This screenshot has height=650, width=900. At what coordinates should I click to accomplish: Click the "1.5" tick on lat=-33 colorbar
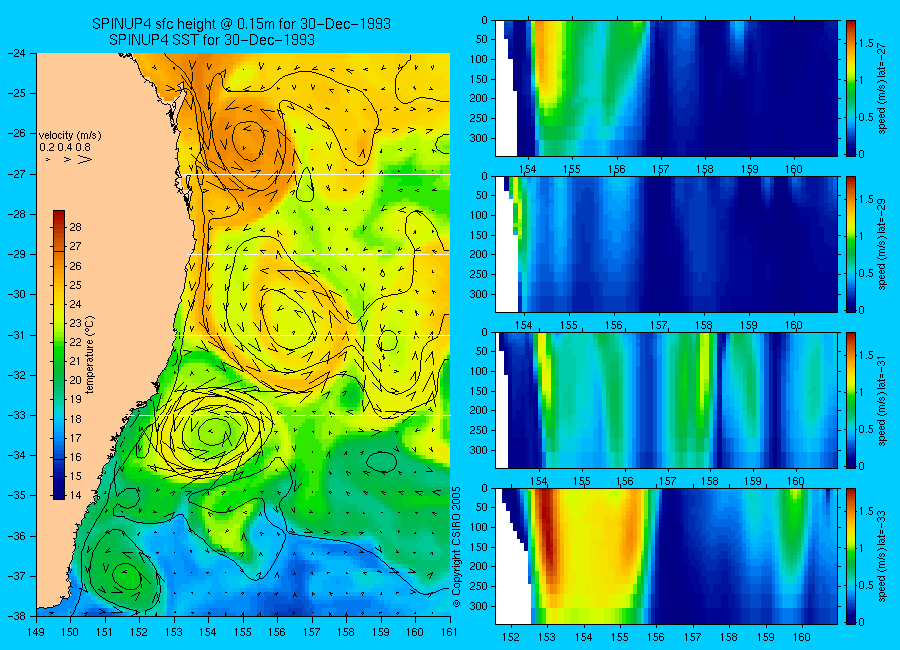coord(867,511)
